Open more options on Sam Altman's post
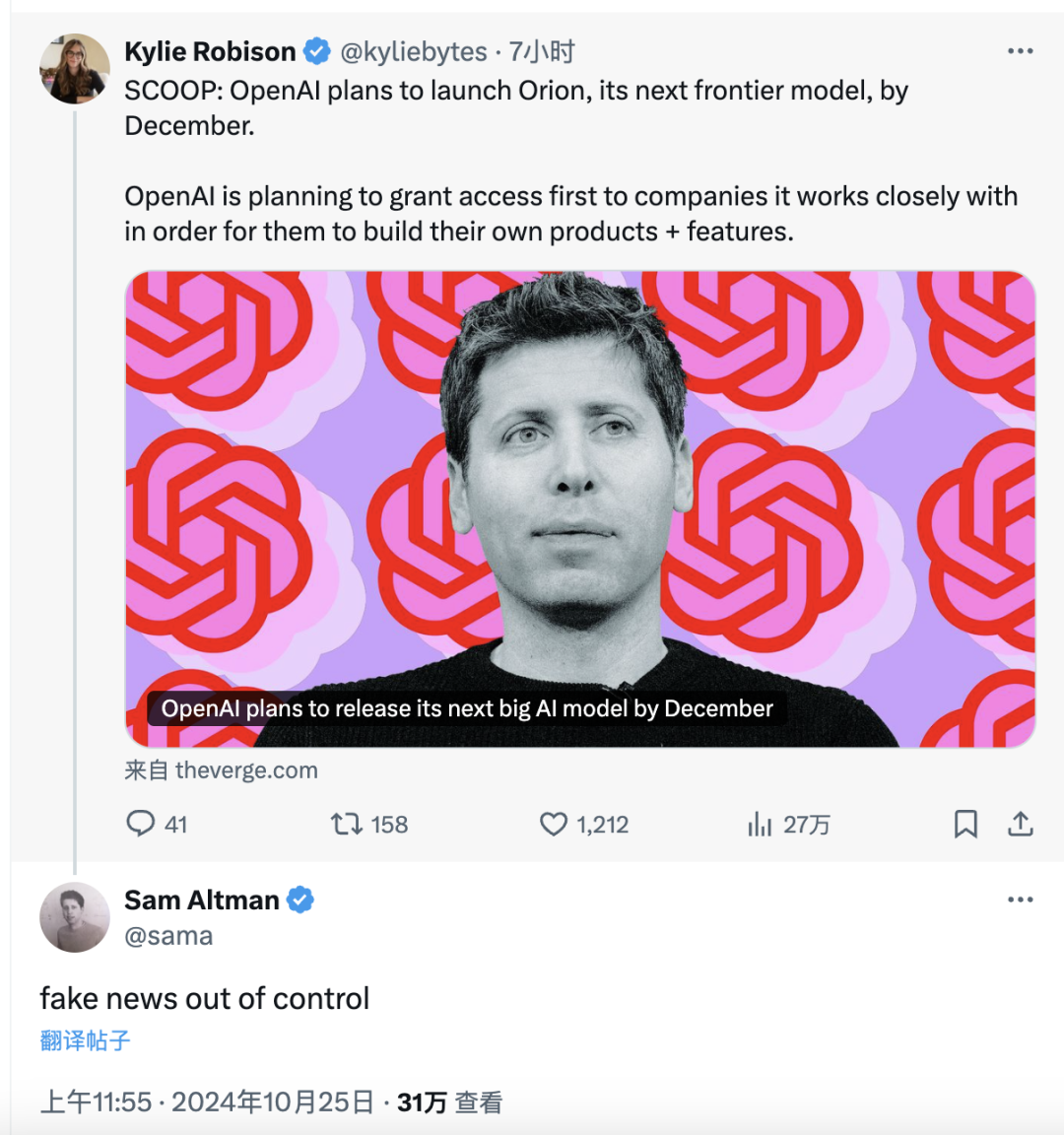This screenshot has width=1064, height=1135. [1021, 900]
